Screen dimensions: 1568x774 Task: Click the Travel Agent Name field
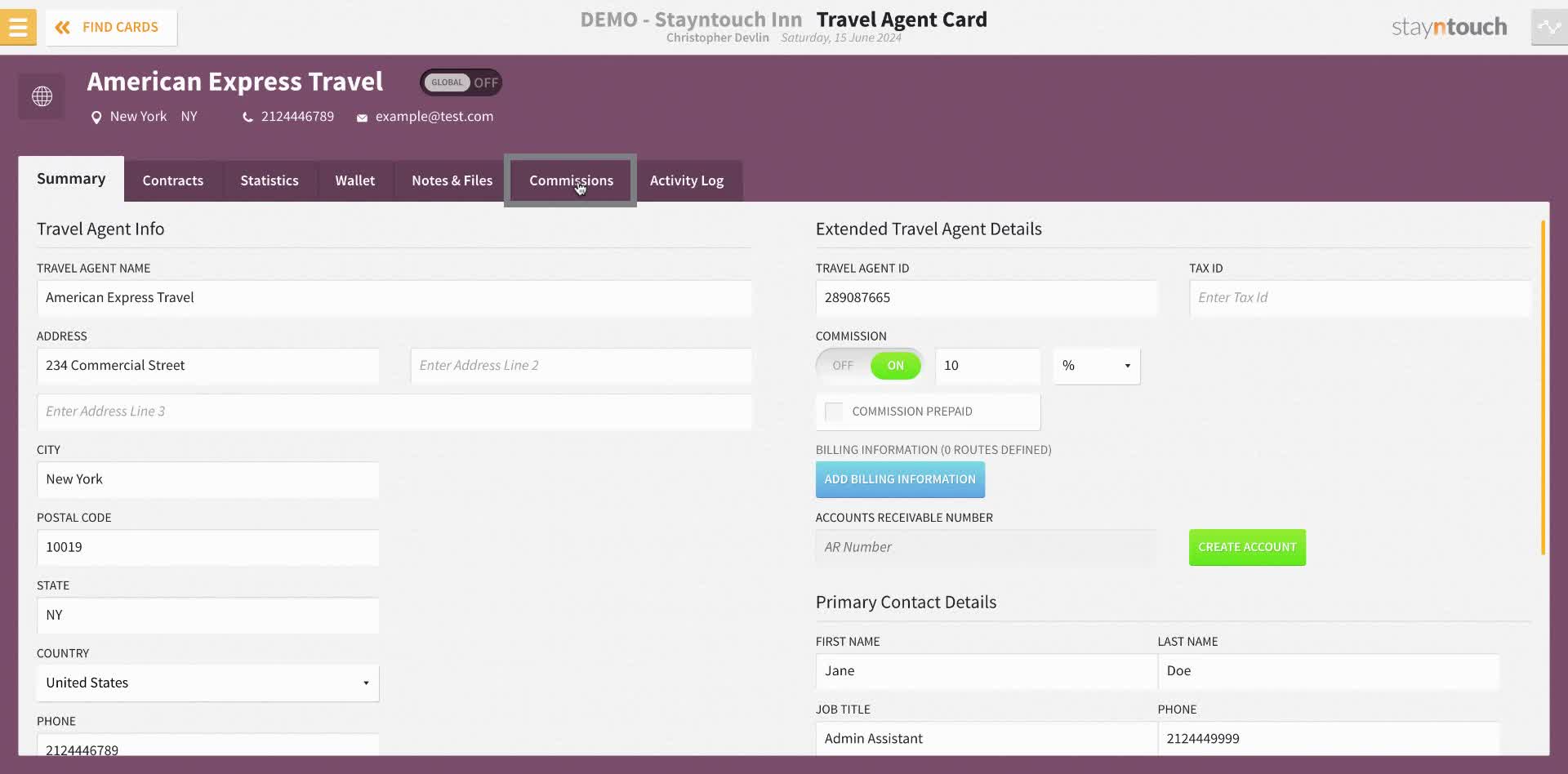pyautogui.click(x=394, y=298)
